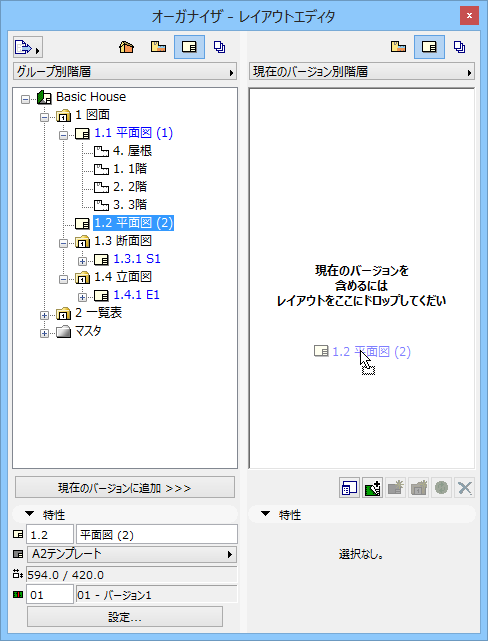Click the greyed folder with star icon
Screen dimensions: 488x641
click(419, 488)
